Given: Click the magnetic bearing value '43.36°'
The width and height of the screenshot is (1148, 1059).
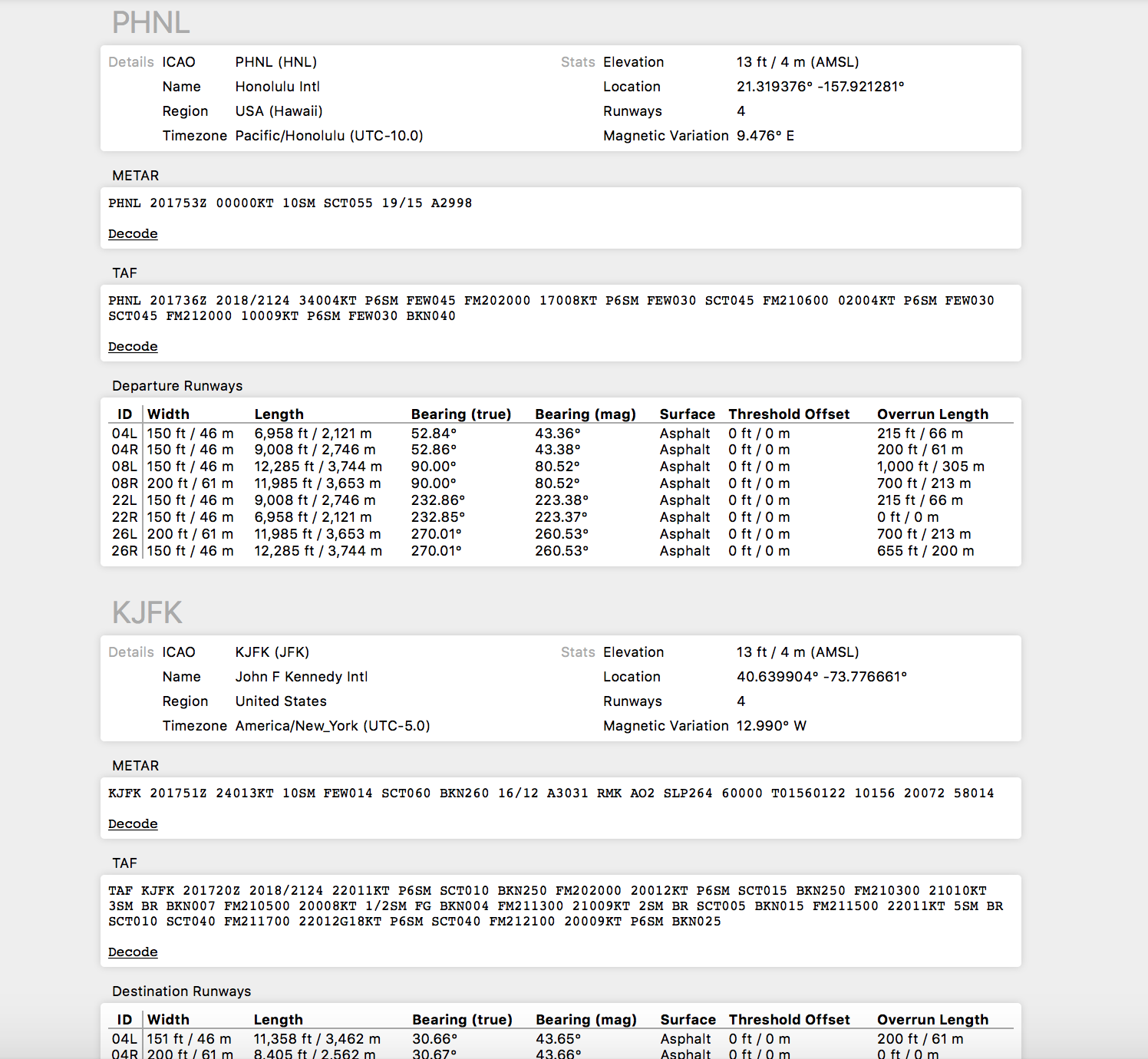Looking at the screenshot, I should coord(558,434).
